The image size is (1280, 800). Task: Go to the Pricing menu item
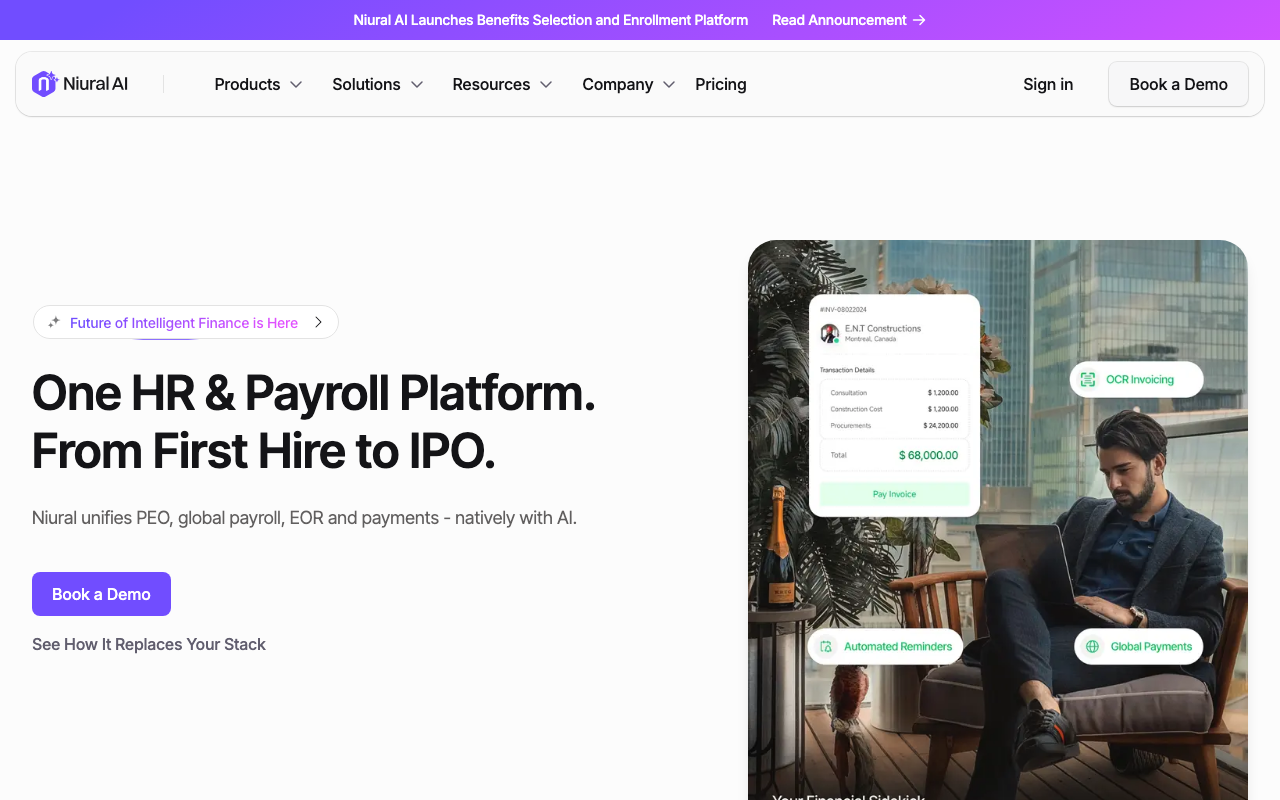click(x=721, y=84)
